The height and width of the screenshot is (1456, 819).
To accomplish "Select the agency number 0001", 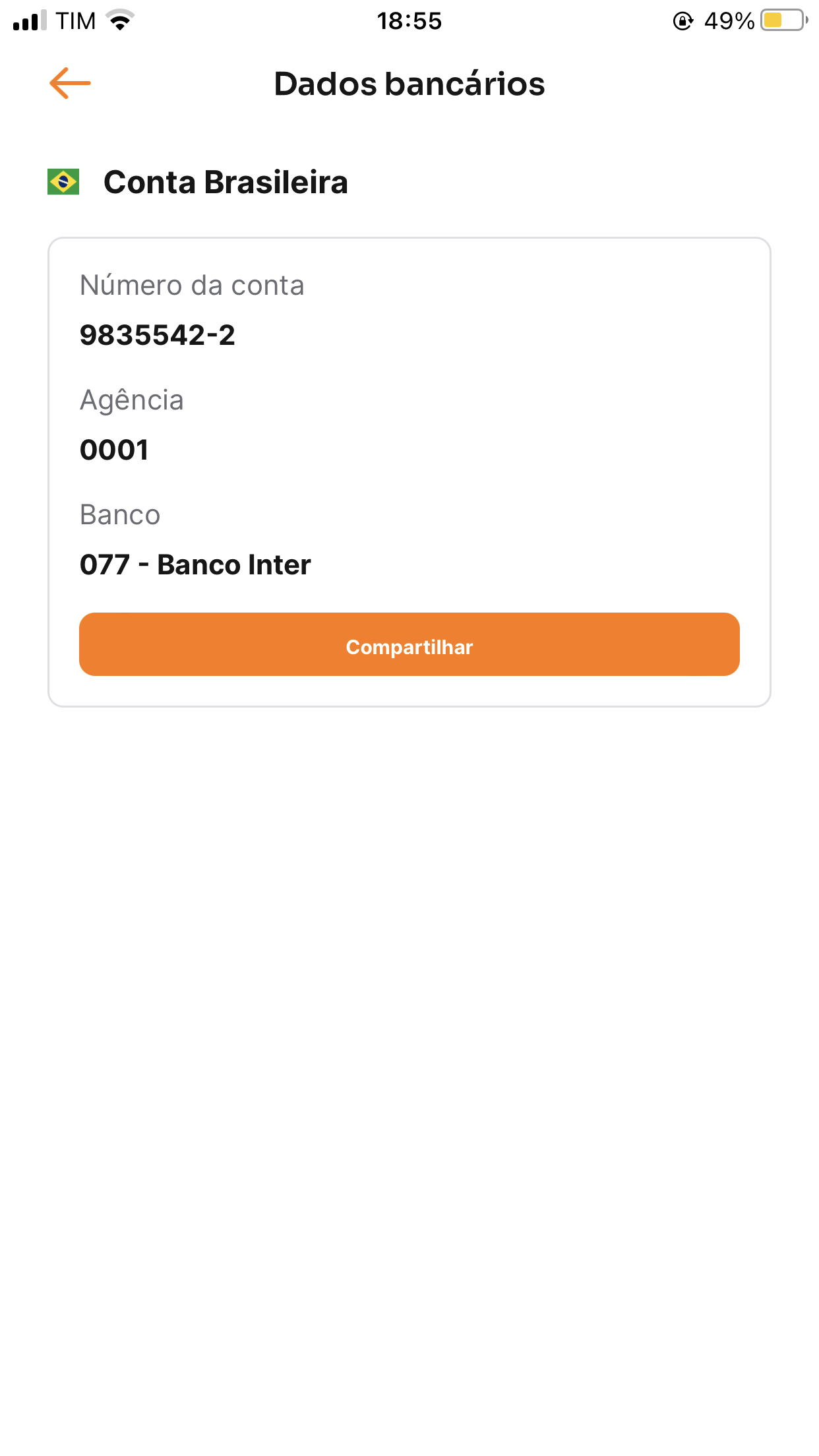I will (x=114, y=450).
